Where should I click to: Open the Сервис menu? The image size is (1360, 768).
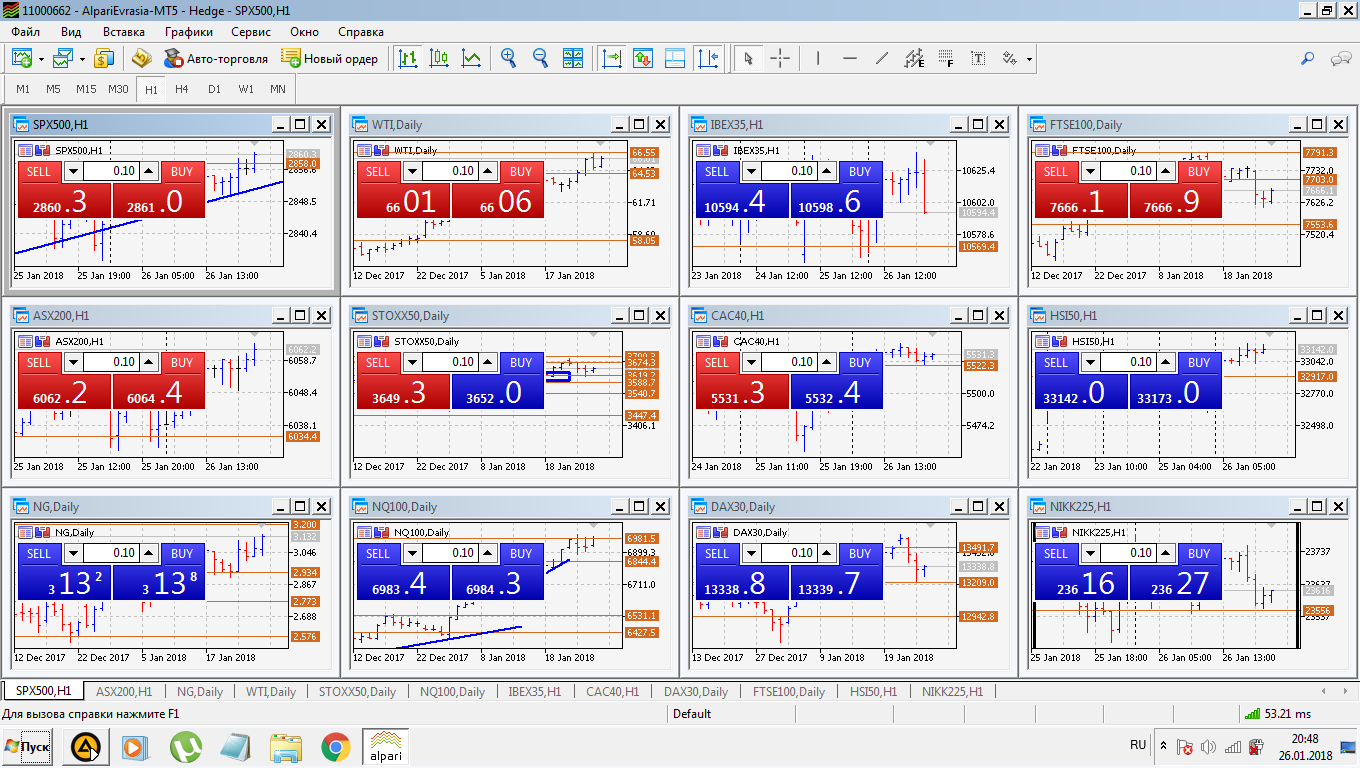pyautogui.click(x=251, y=32)
